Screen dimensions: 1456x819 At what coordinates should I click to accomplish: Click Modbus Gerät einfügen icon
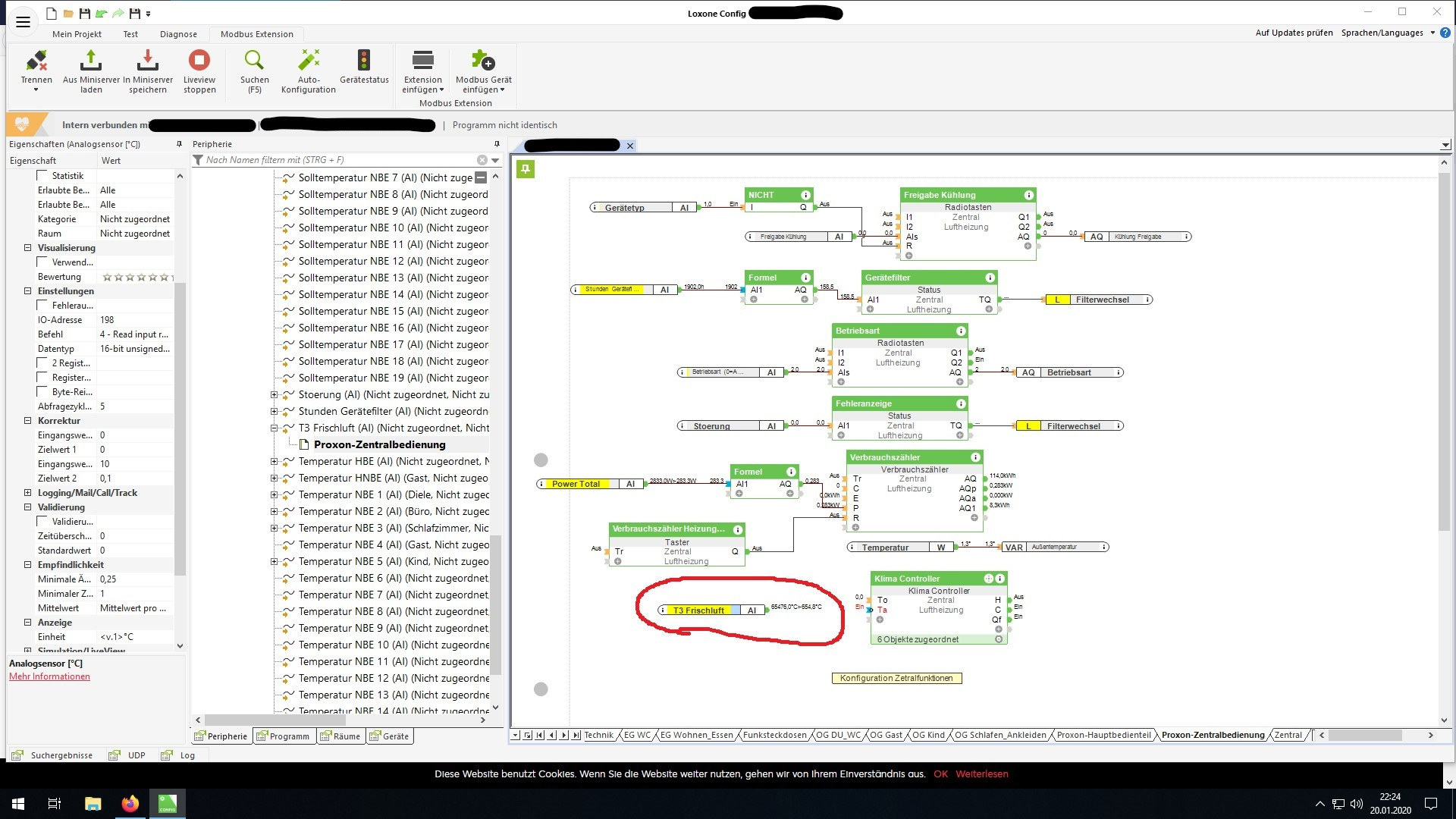click(483, 61)
